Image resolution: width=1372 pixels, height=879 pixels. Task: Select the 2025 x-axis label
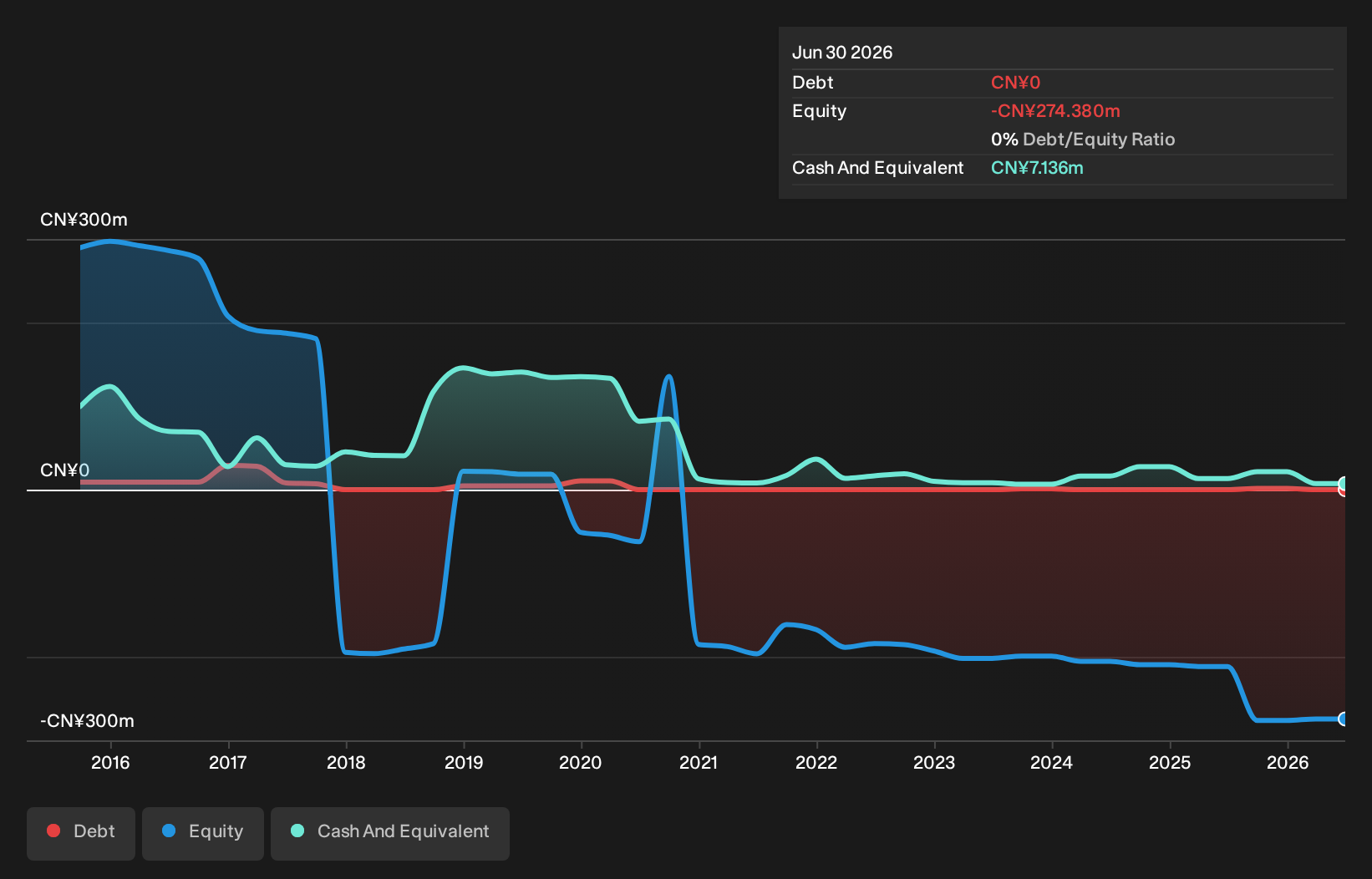tap(1170, 762)
